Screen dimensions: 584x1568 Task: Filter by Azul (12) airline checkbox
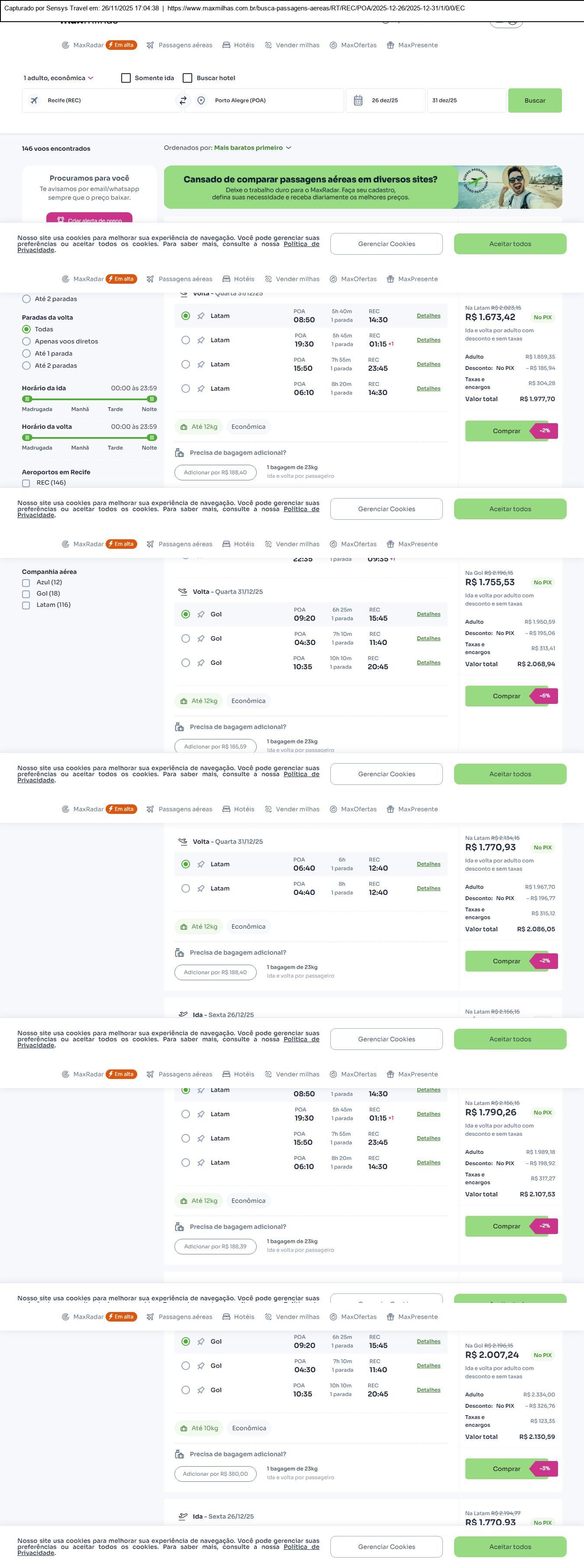tap(26, 583)
